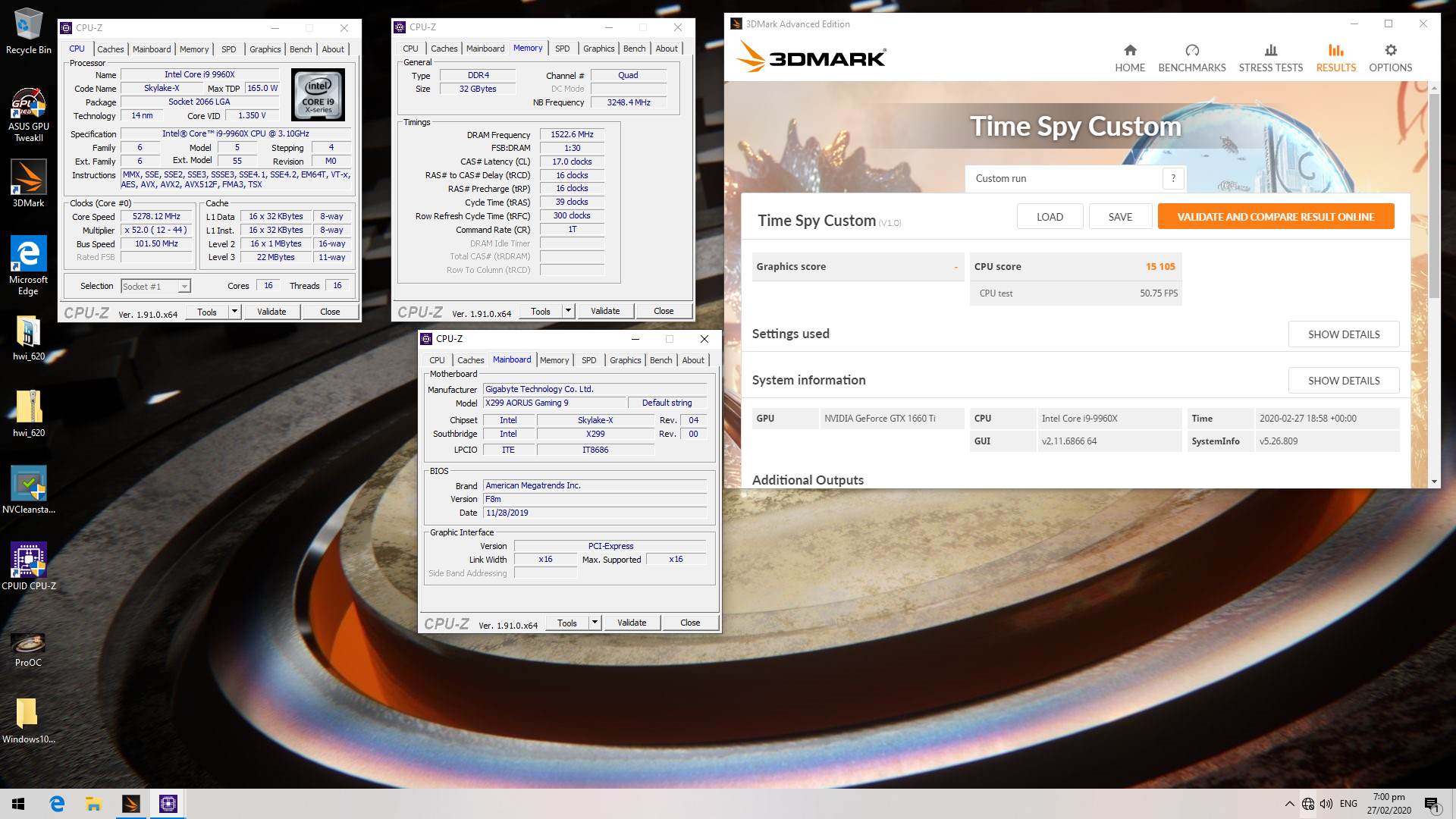Viewport: 1456px width, 819px height.
Task: Open network status tray icon
Action: [x=1308, y=804]
